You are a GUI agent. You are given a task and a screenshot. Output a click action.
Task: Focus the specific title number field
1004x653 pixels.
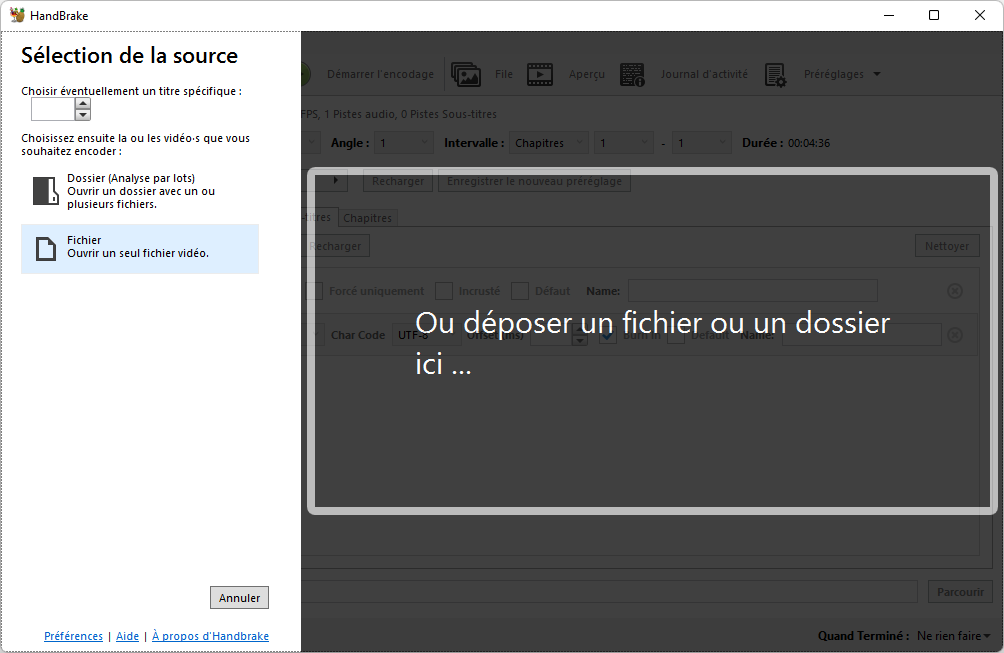tap(53, 109)
